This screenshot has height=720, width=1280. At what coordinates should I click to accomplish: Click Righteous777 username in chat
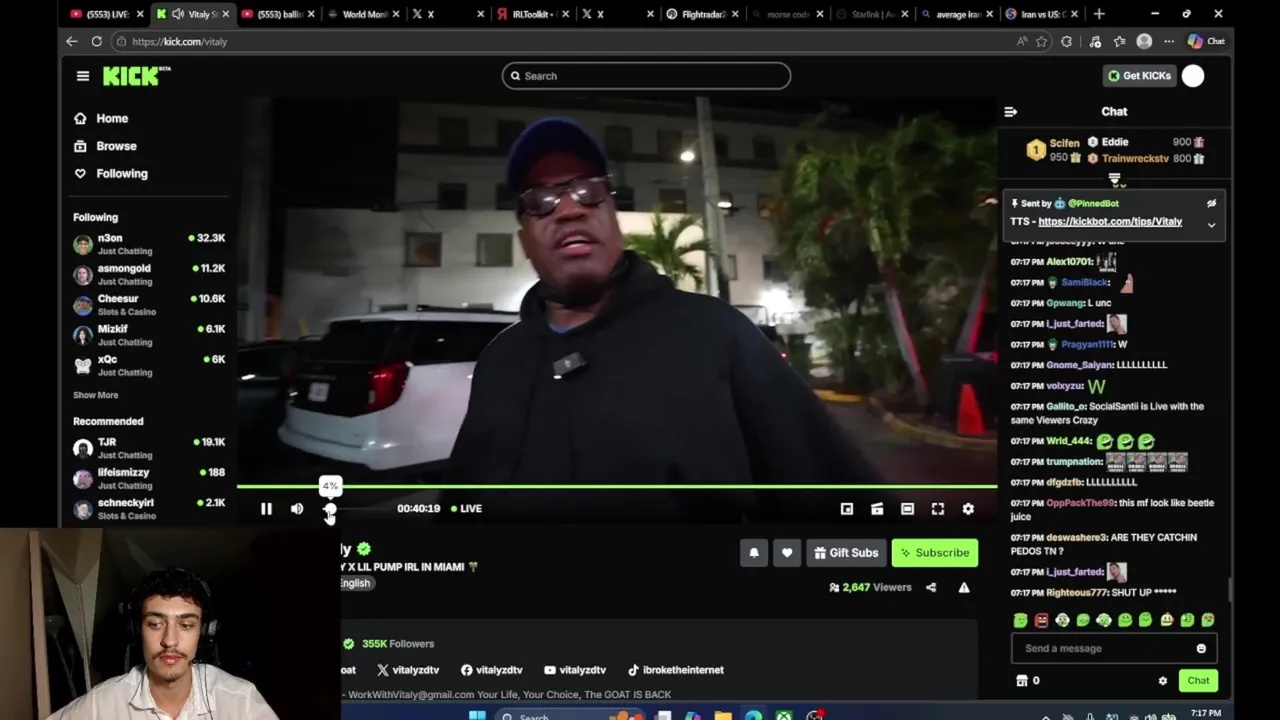(x=1079, y=593)
